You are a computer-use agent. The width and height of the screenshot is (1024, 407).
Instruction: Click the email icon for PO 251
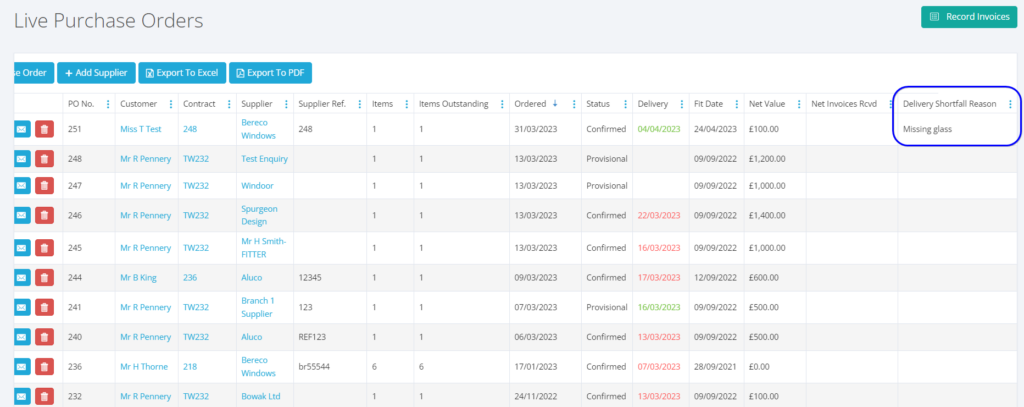pos(22,129)
